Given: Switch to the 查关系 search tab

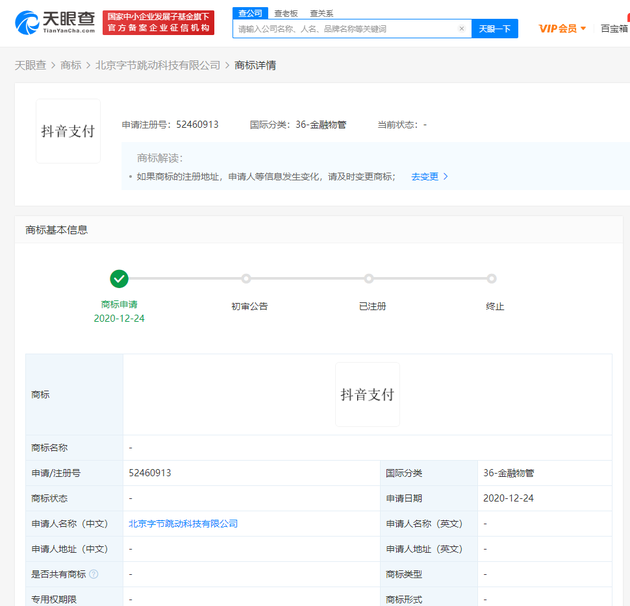Looking at the screenshot, I should [321, 13].
